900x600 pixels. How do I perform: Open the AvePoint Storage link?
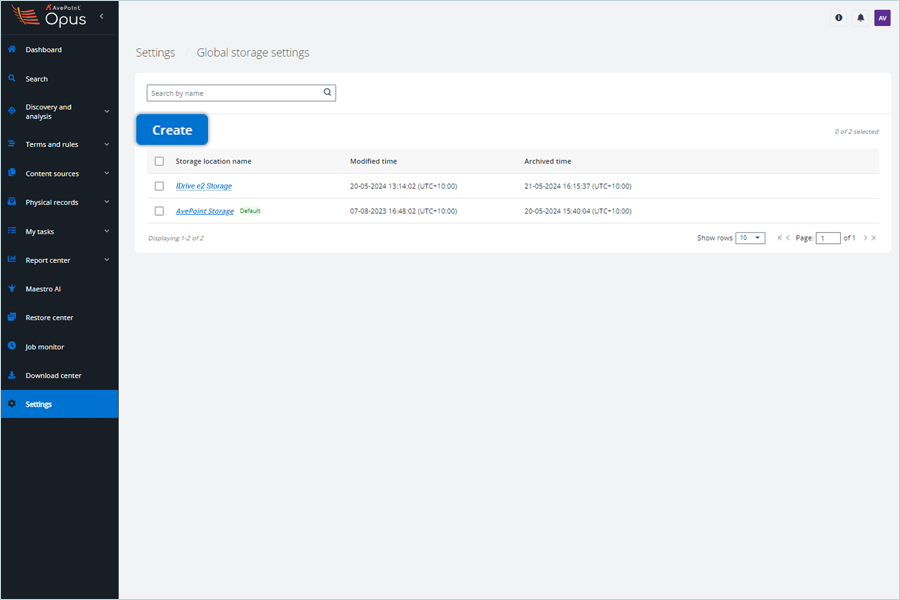click(204, 211)
